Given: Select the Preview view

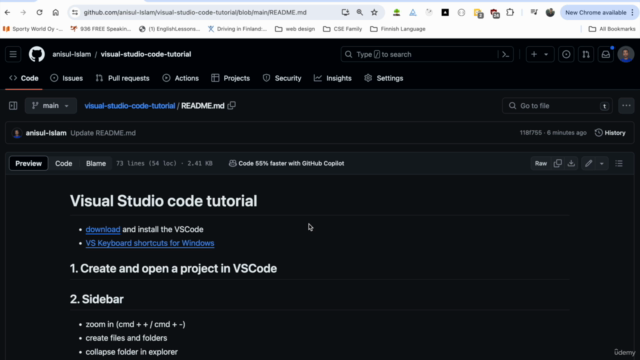Looking at the screenshot, I should [29, 163].
